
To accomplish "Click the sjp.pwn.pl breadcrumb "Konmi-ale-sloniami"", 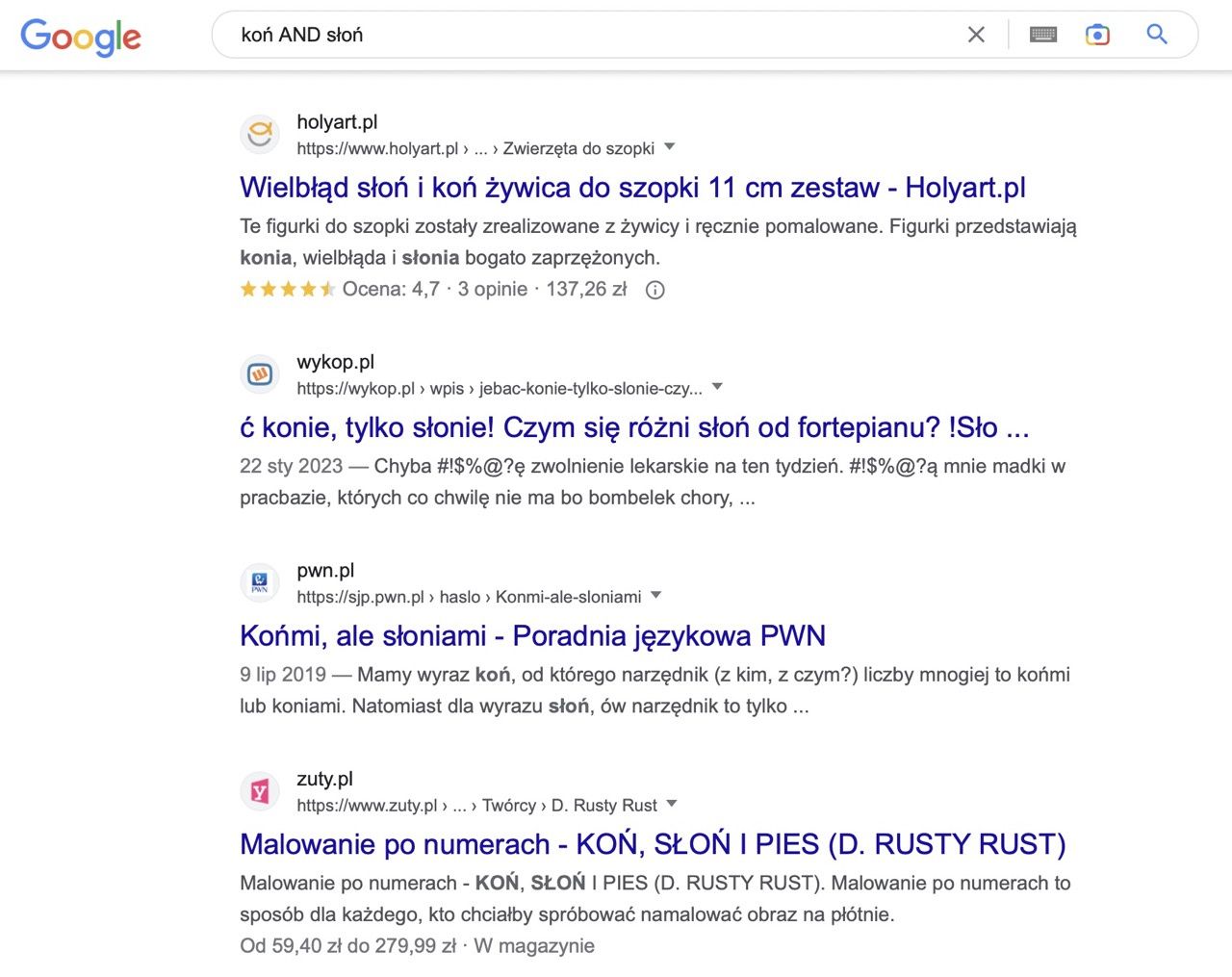I will coord(568,597).
